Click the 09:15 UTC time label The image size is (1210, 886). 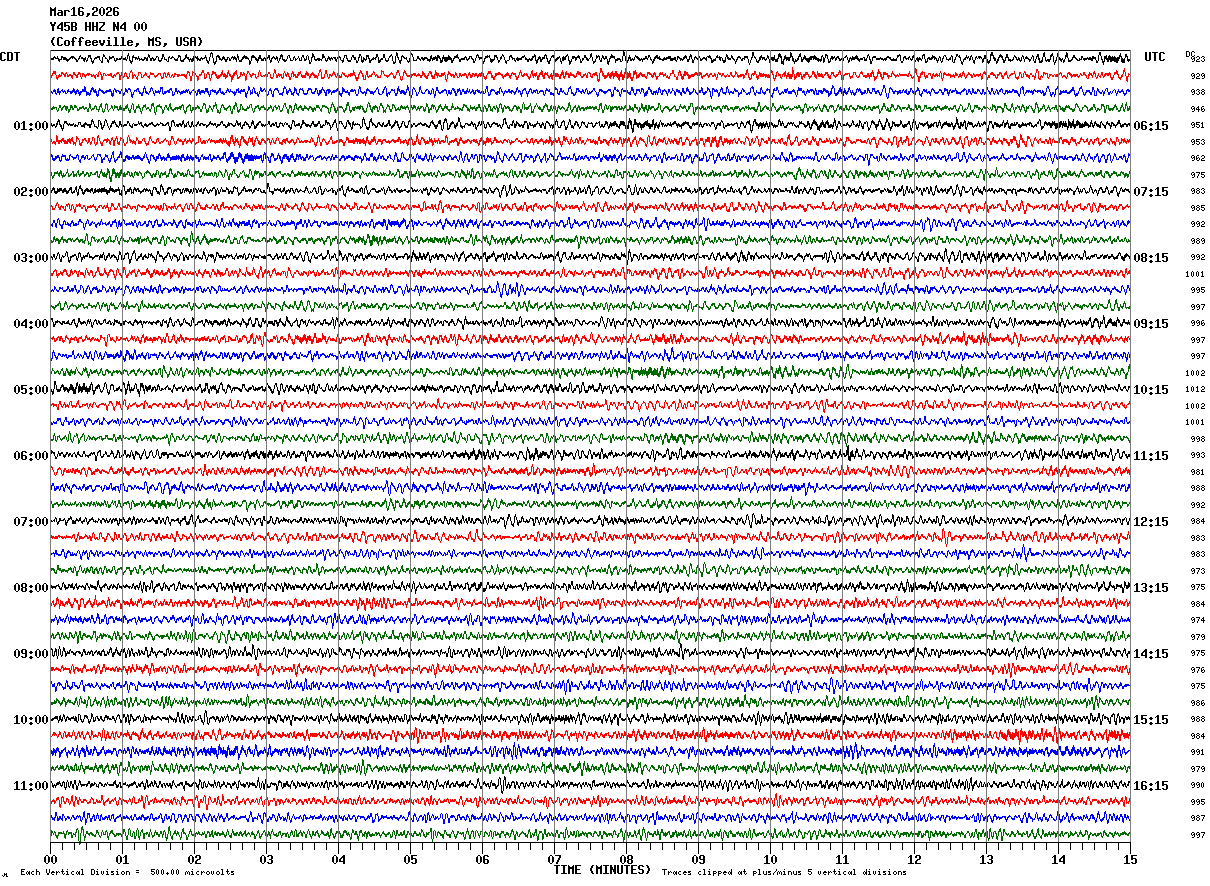click(x=1151, y=324)
